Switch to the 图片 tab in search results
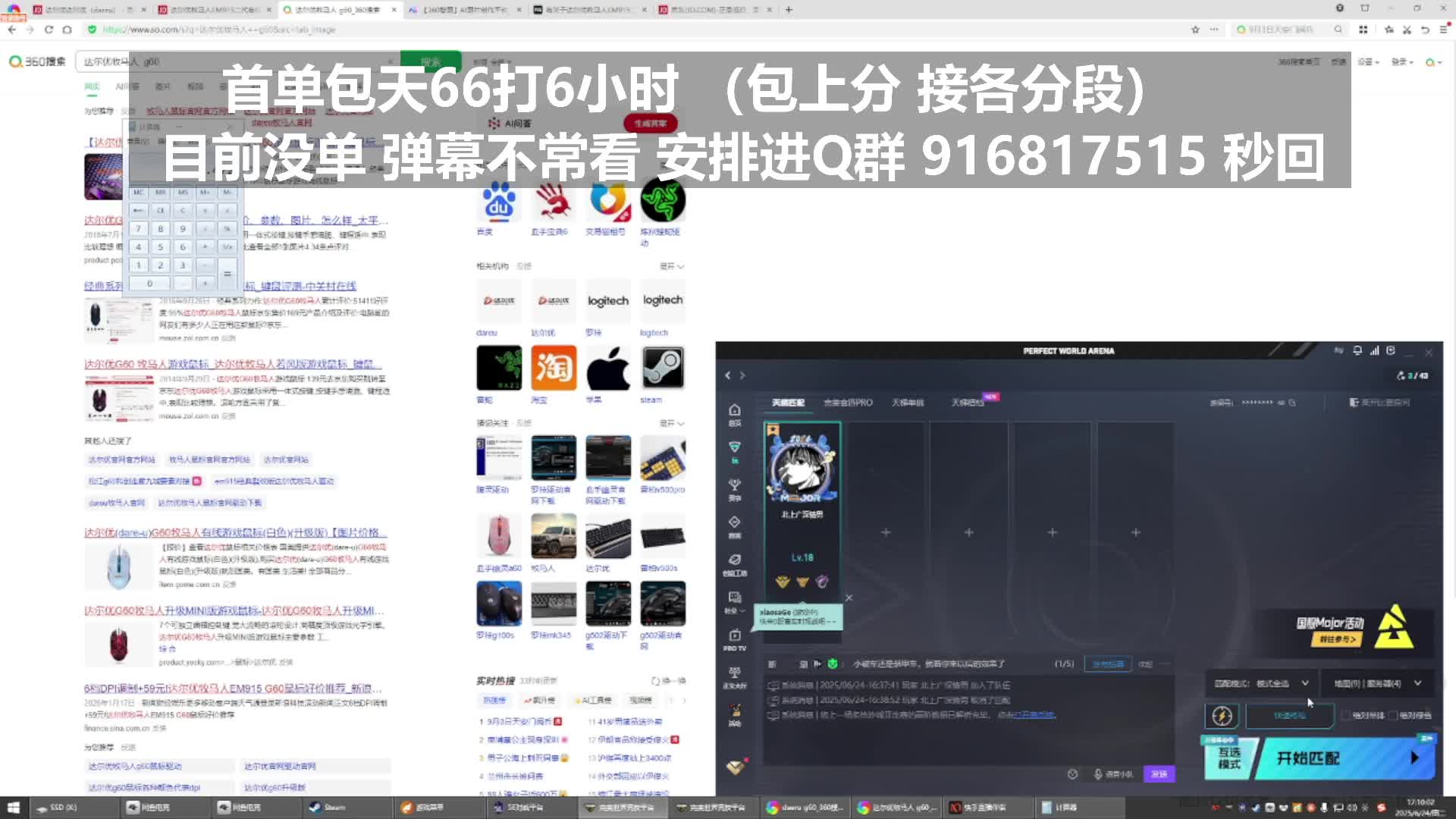 (x=163, y=86)
